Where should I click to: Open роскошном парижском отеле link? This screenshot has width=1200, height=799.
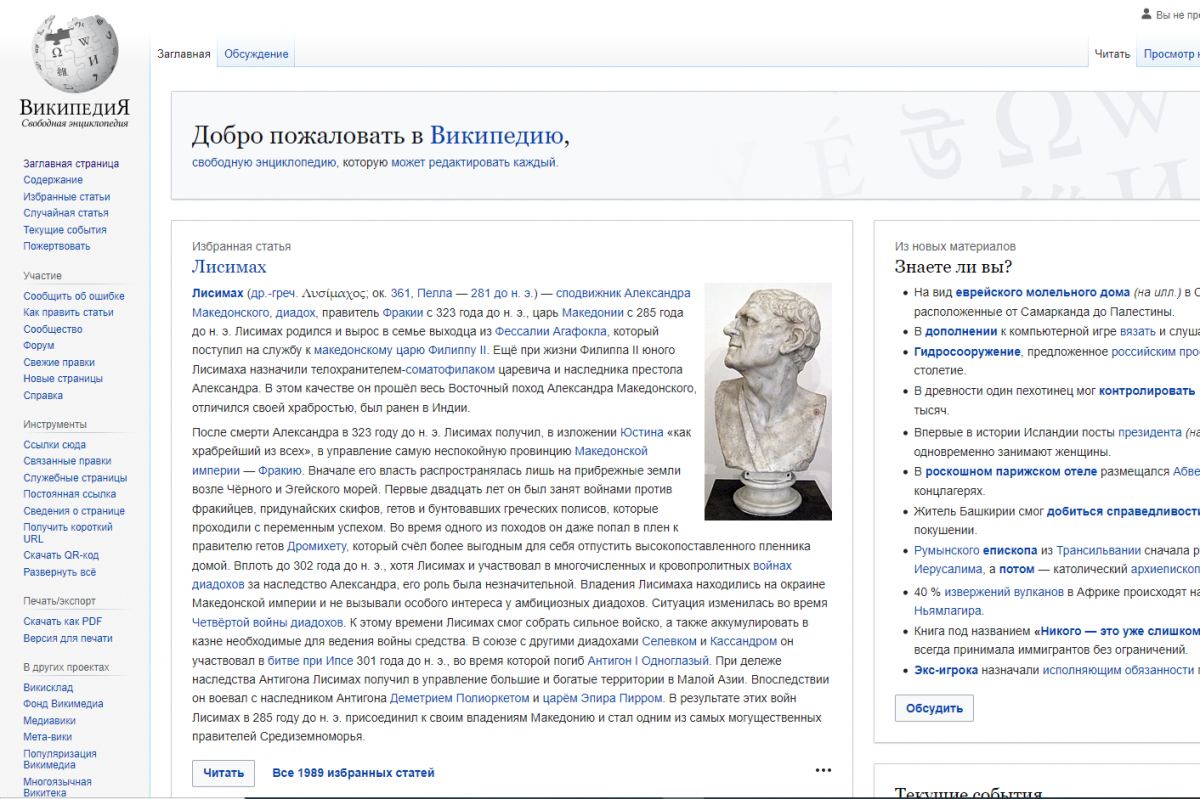(x=1010, y=471)
